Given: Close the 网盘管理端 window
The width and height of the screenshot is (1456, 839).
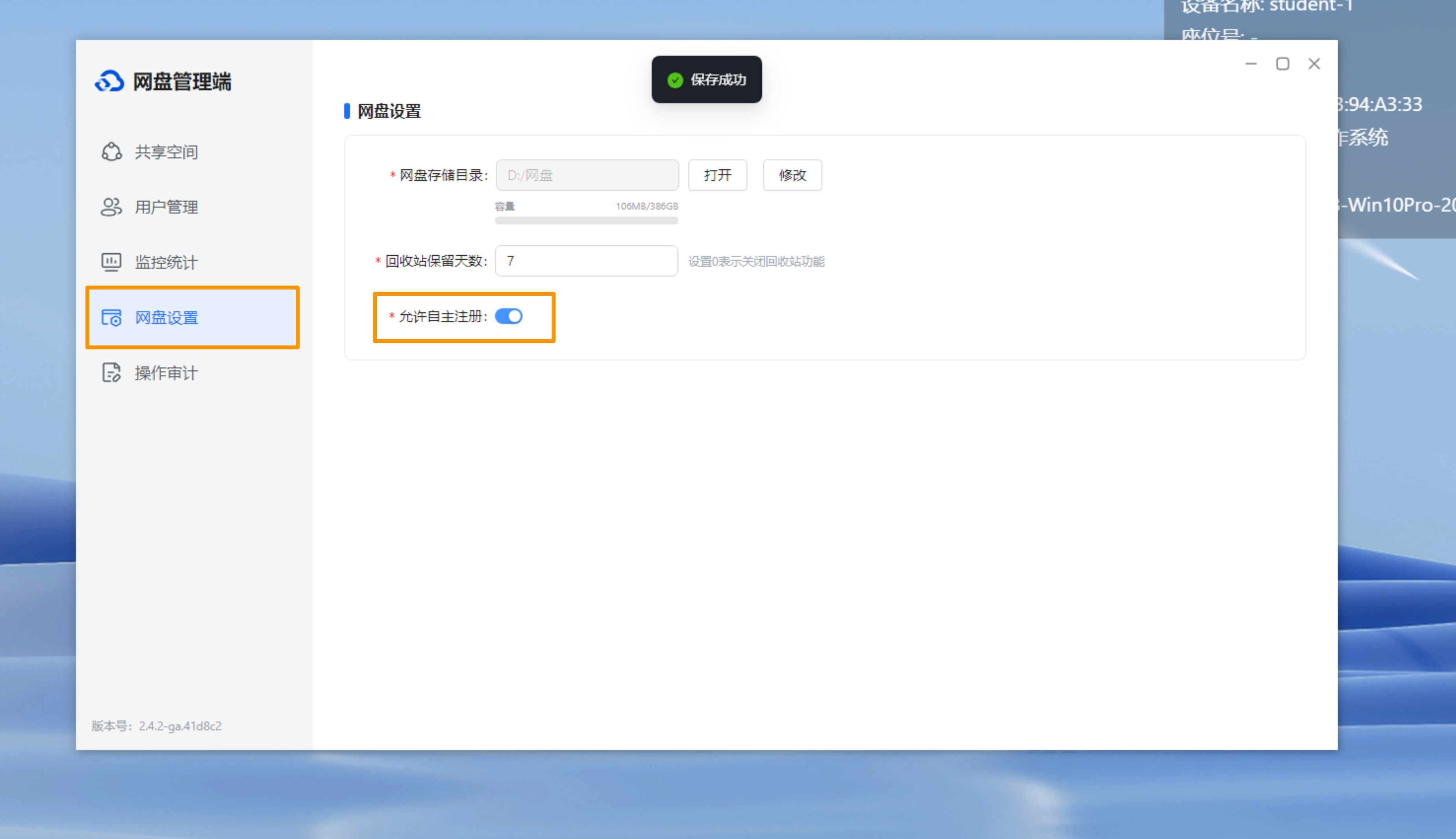Looking at the screenshot, I should tap(1314, 64).
